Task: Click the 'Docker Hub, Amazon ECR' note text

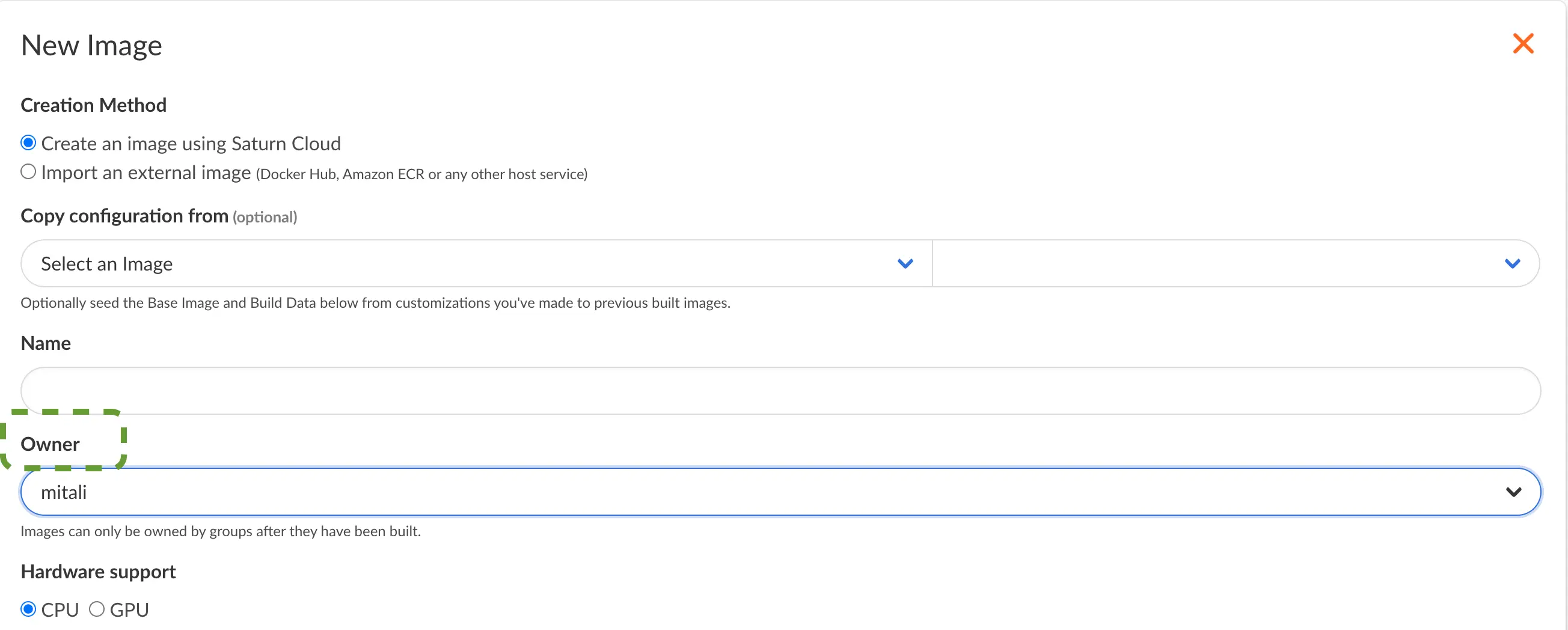Action: point(421,175)
